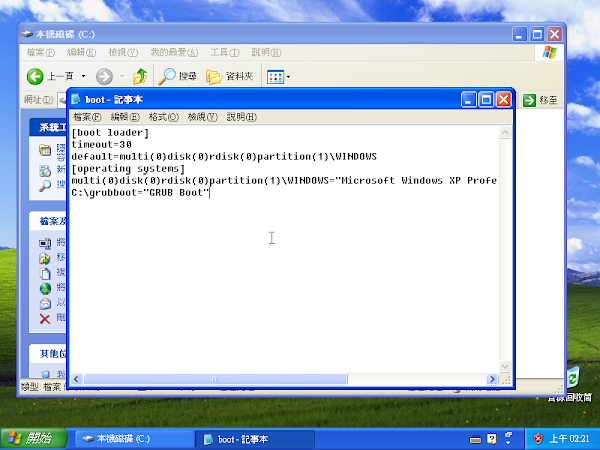Click the red X delete file icon
This screenshot has width=600, height=450.
click(45, 319)
